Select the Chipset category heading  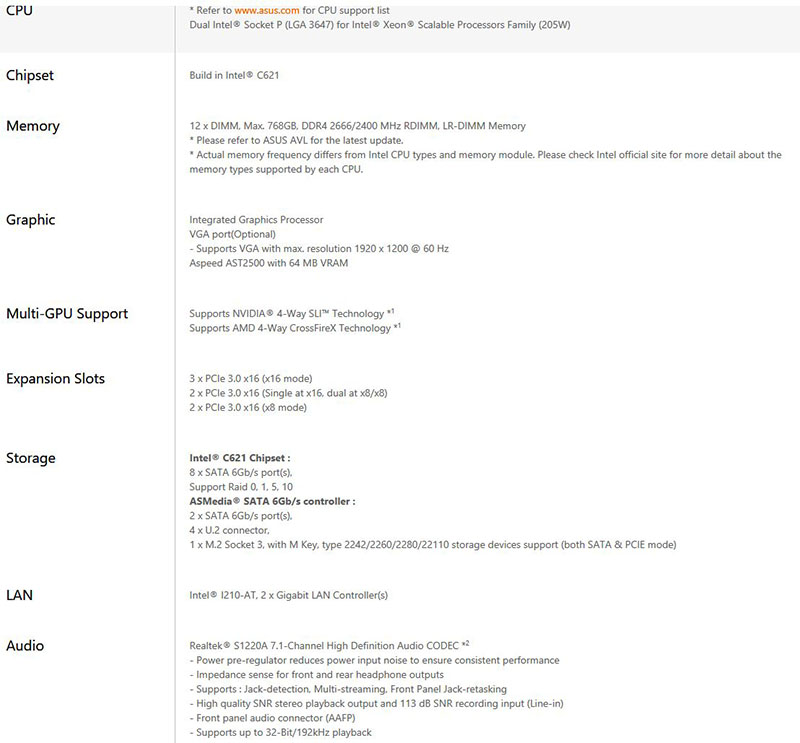[30, 75]
